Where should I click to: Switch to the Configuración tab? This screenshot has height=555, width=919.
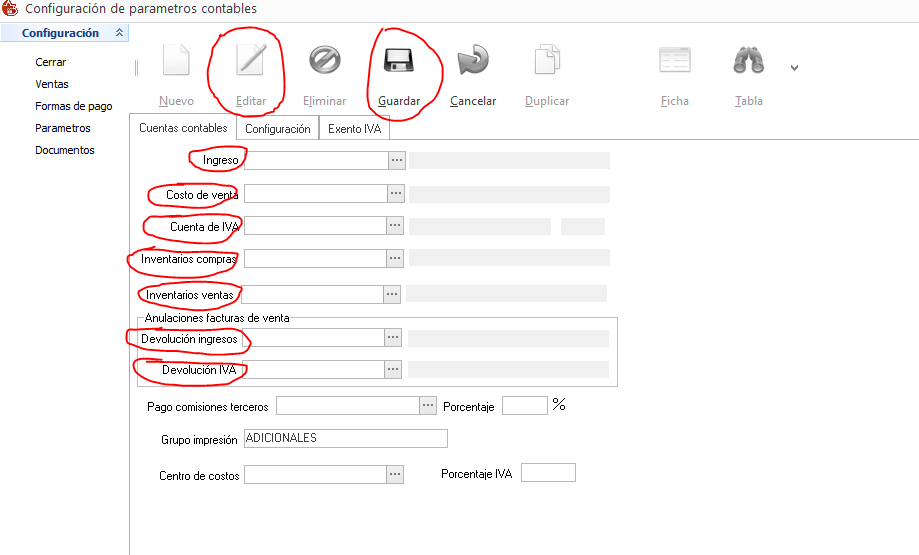pos(277,129)
